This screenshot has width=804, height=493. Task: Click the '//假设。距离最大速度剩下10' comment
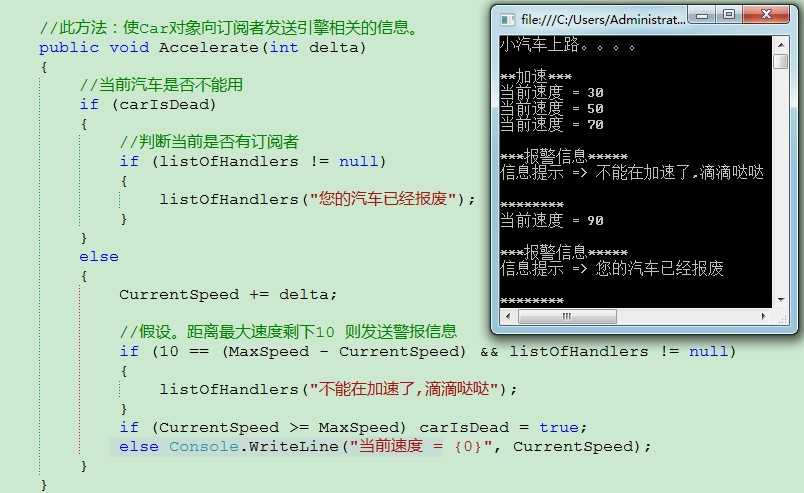(227, 331)
